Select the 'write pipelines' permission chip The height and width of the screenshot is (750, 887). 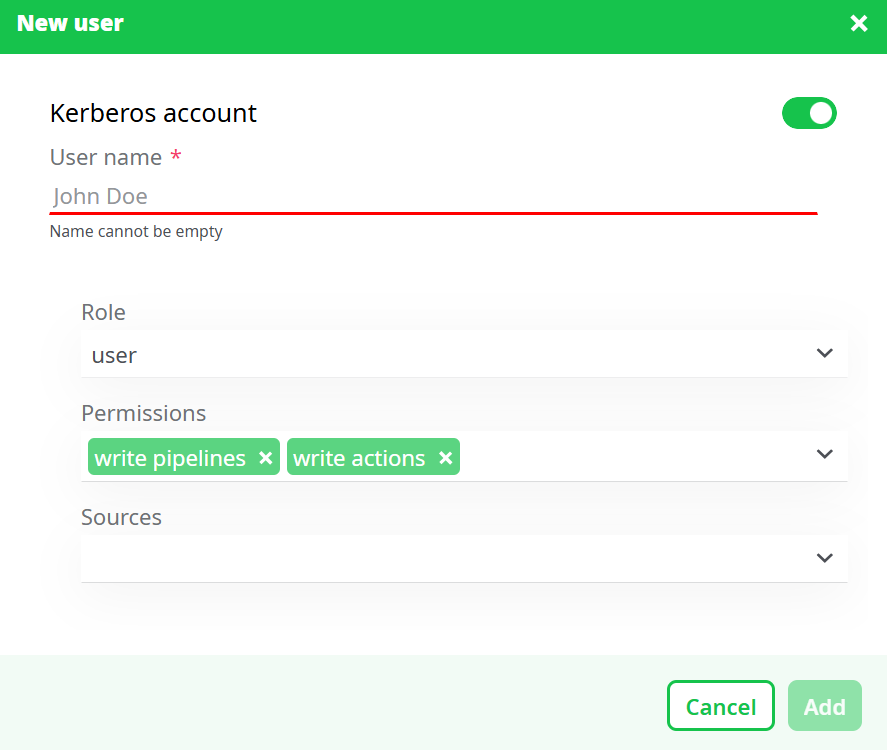(x=170, y=457)
